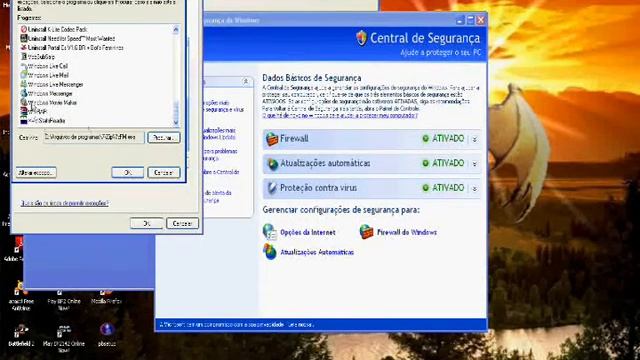The width and height of the screenshot is (640, 360).
Task: Choose Windows Live Messenger in the list
Action: pos(52,84)
